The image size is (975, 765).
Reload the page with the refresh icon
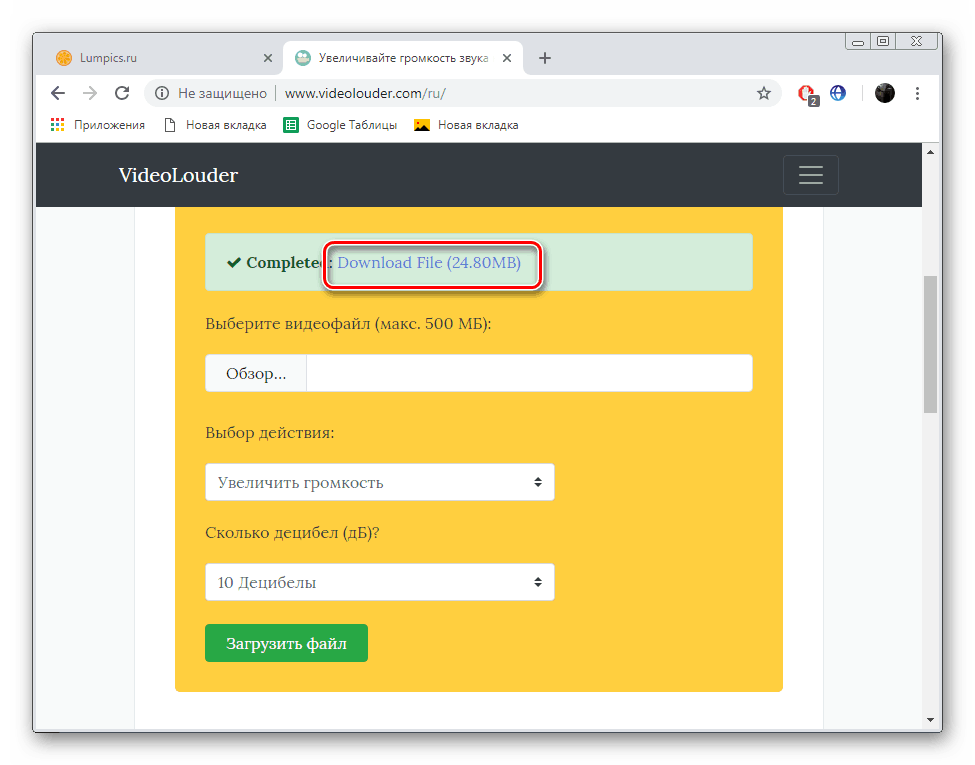point(122,93)
